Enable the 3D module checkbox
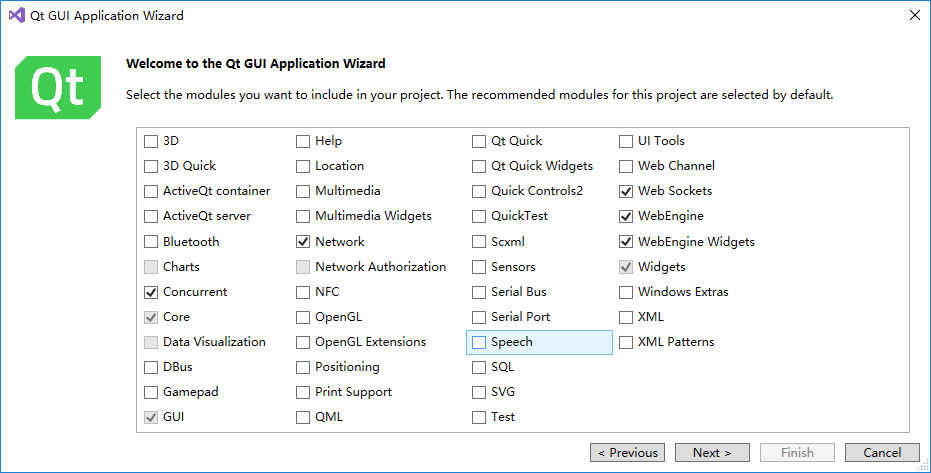The width and height of the screenshot is (931, 473). pos(151,141)
